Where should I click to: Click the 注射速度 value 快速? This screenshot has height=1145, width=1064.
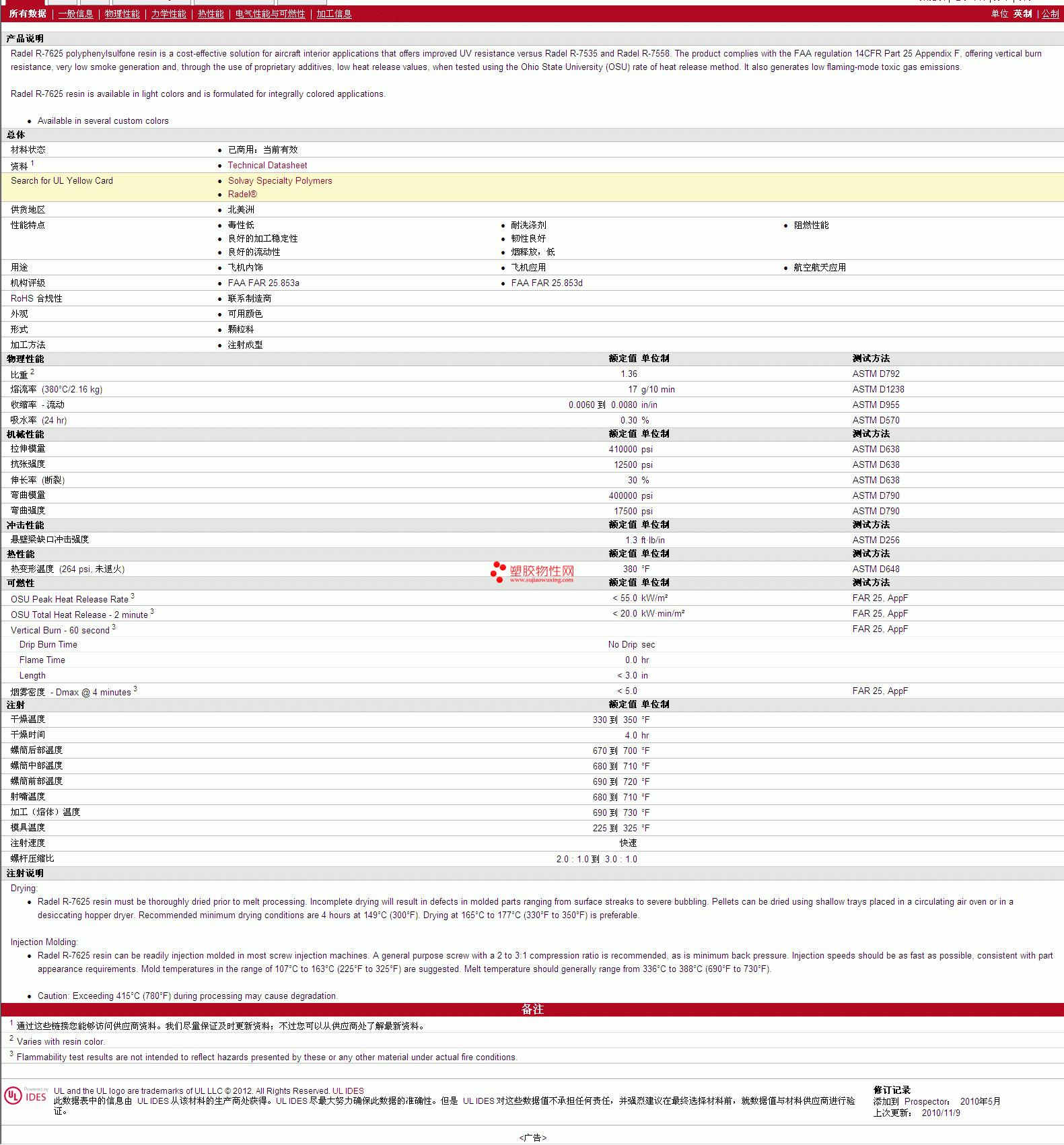[629, 843]
